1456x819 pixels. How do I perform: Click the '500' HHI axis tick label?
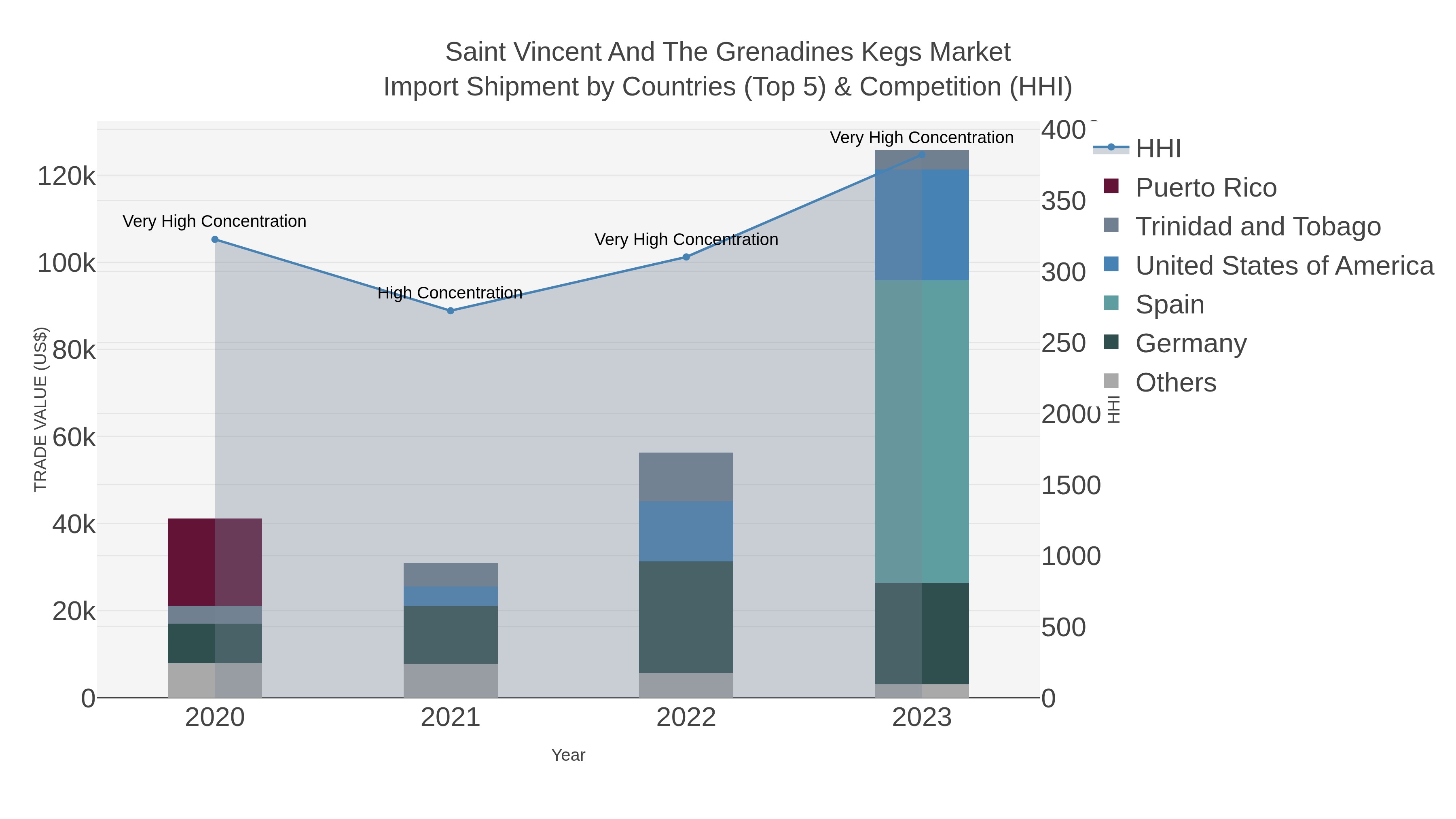click(1064, 627)
